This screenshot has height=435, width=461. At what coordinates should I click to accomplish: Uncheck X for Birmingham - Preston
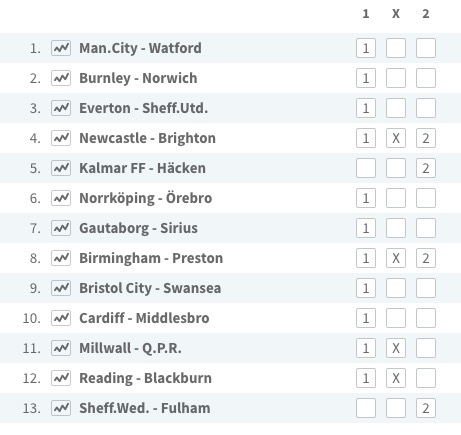coord(396,258)
